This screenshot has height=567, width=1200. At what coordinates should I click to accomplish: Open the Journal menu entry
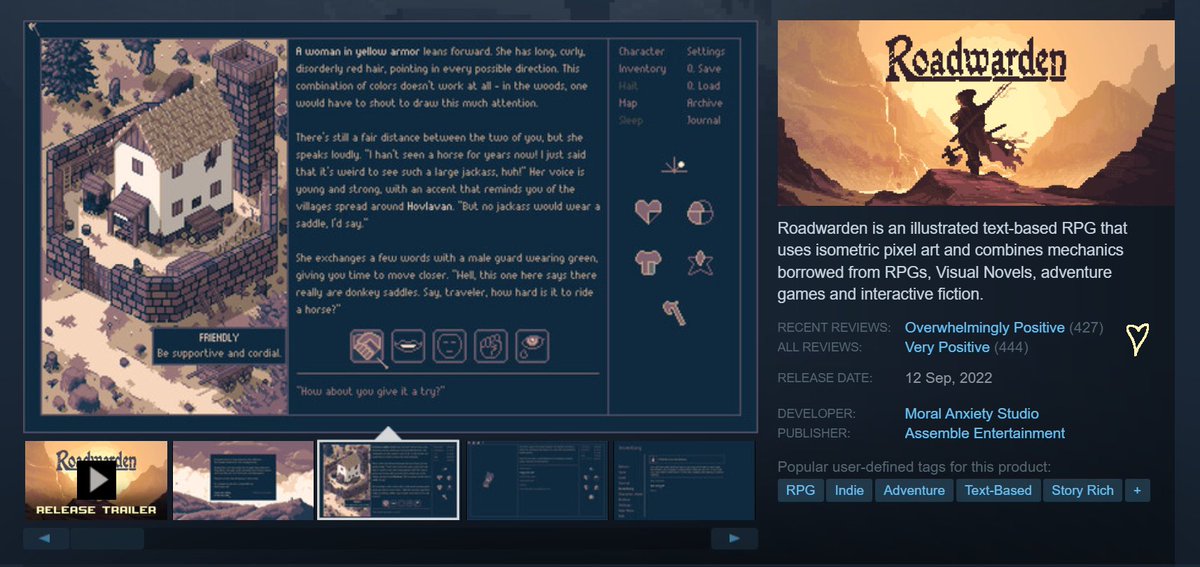click(x=704, y=120)
